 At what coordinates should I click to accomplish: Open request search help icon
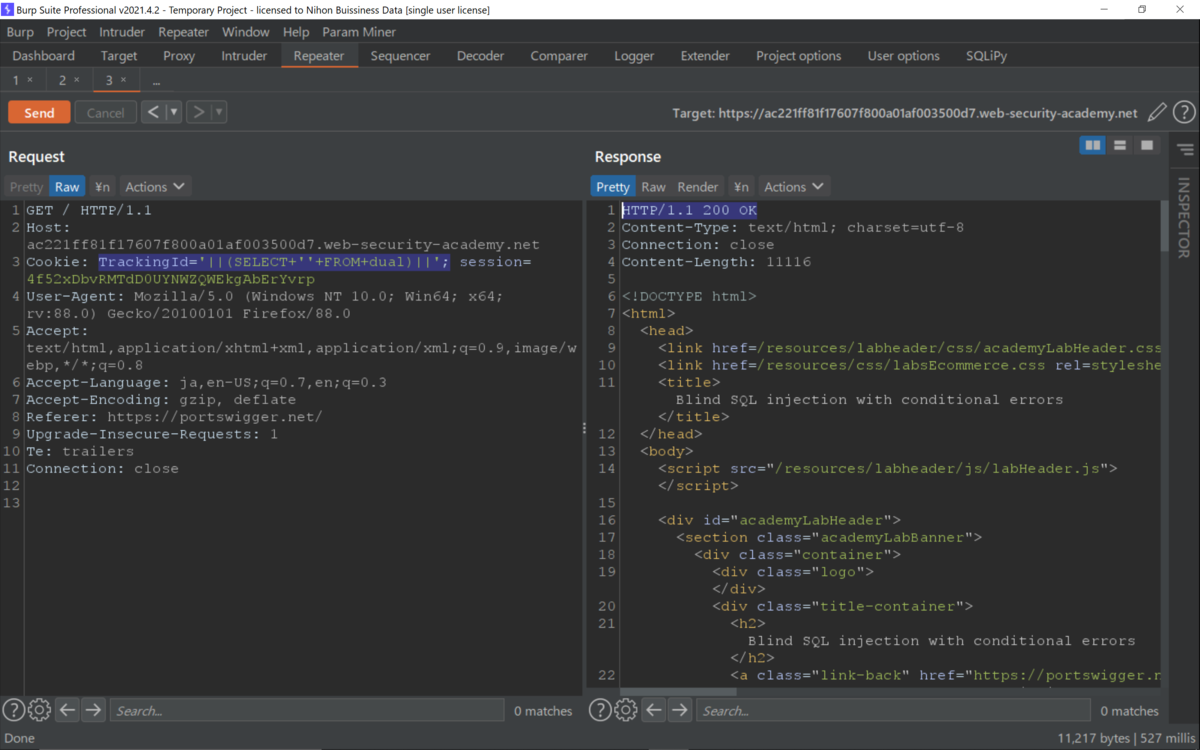pyautogui.click(x=13, y=710)
